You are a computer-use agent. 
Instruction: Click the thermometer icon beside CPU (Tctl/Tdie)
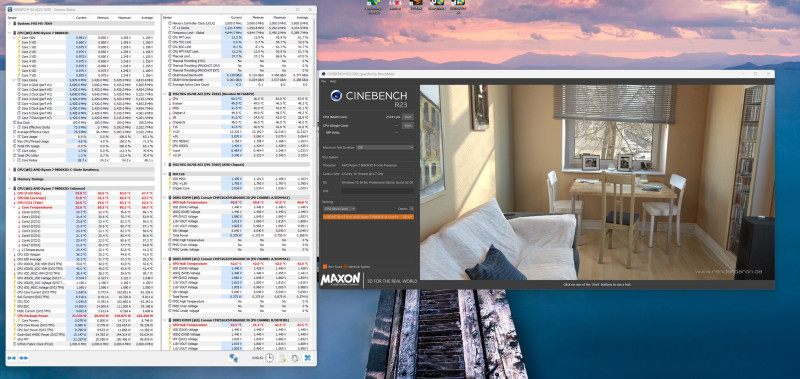pos(15,193)
